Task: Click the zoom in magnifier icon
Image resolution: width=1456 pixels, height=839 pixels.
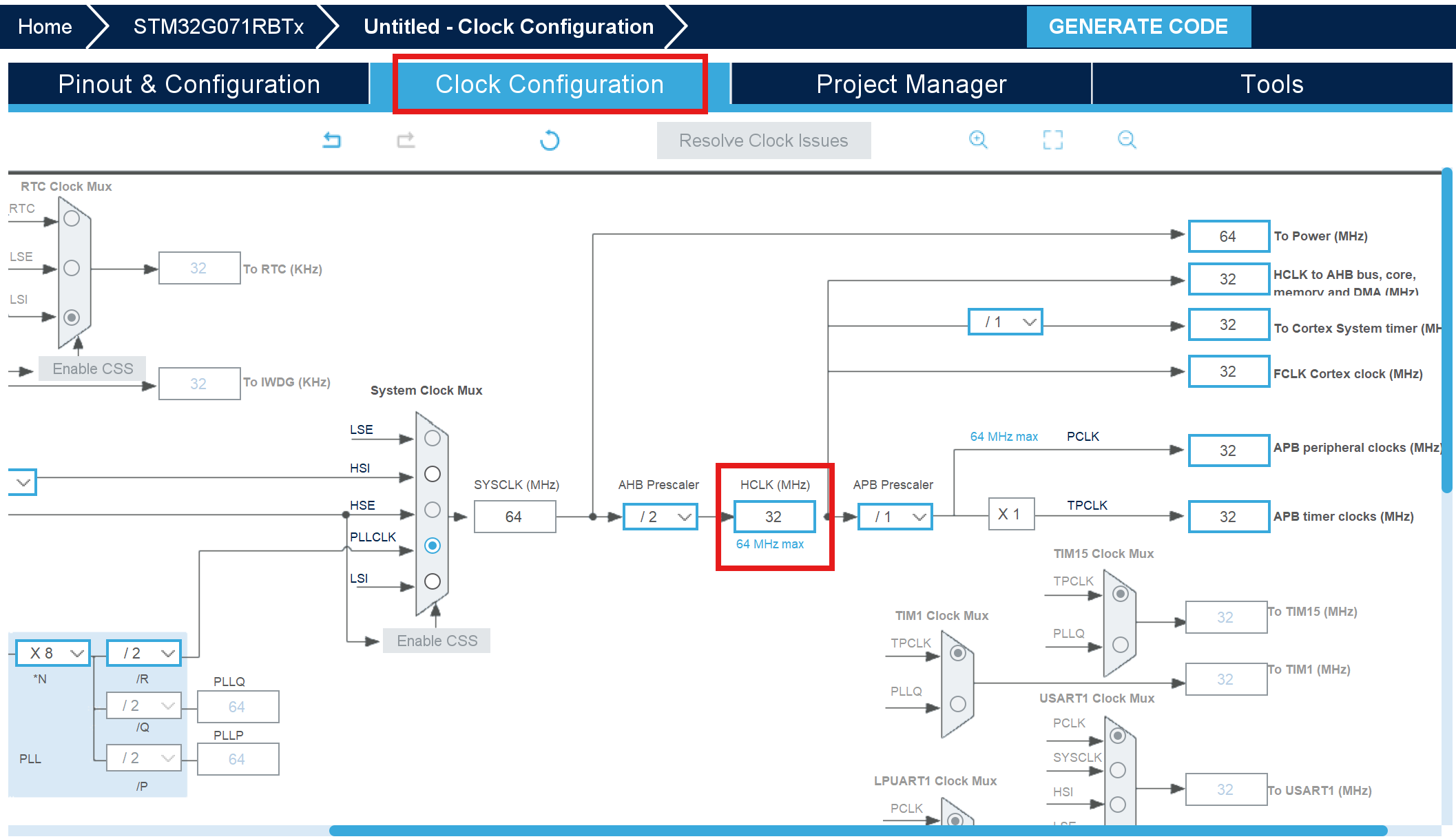Action: [x=978, y=140]
